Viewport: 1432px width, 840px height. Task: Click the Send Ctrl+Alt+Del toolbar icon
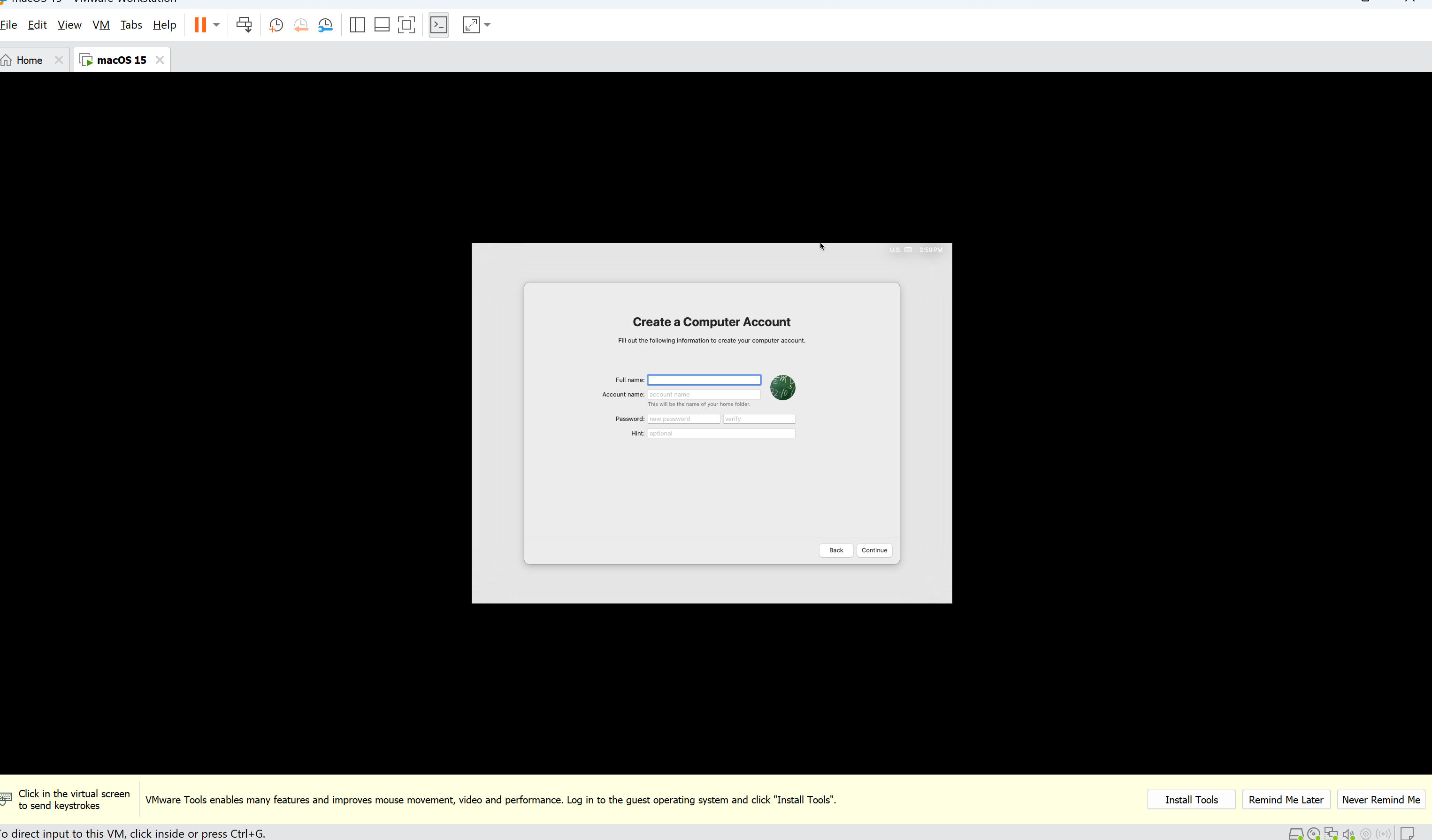(x=244, y=25)
